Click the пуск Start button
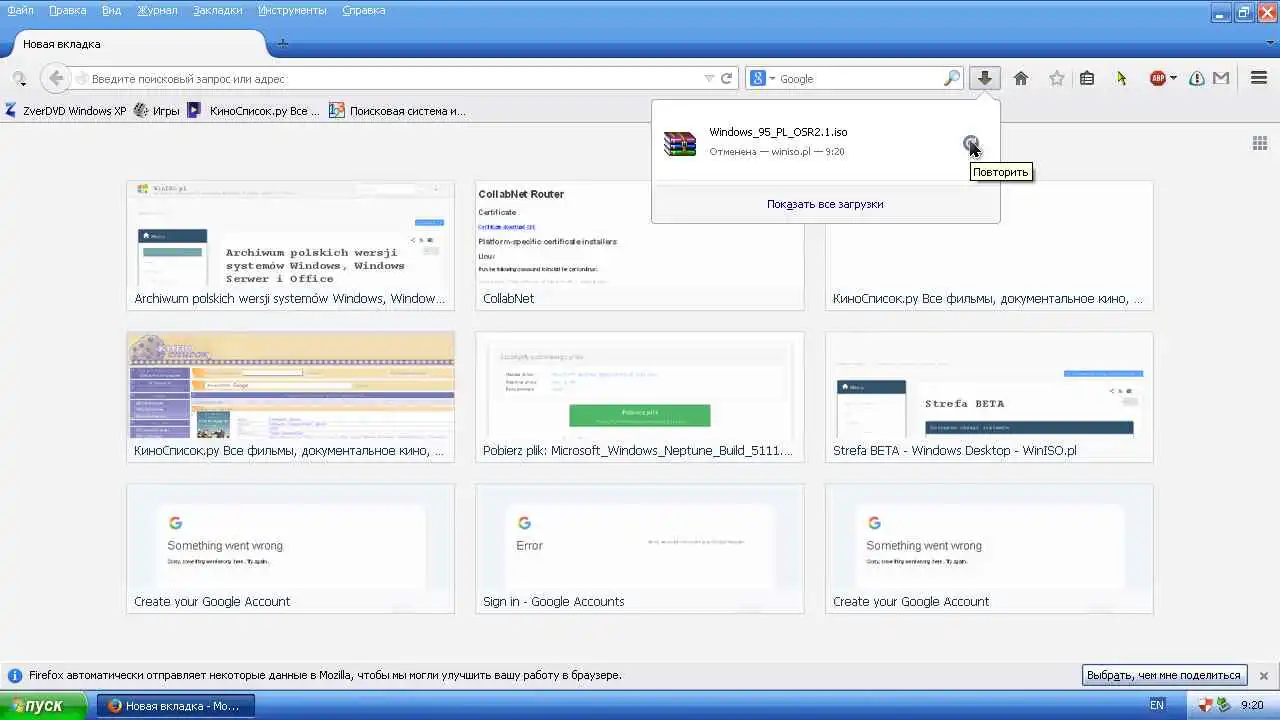The width and height of the screenshot is (1280, 720). click(44, 705)
